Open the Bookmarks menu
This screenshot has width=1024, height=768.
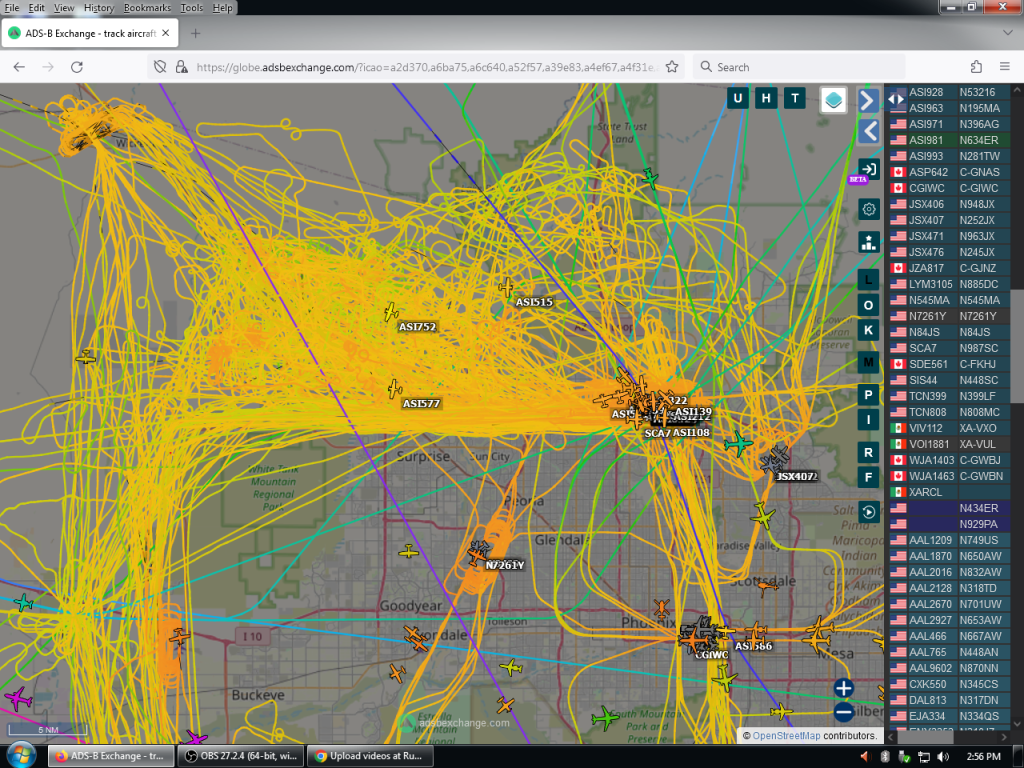pos(147,8)
